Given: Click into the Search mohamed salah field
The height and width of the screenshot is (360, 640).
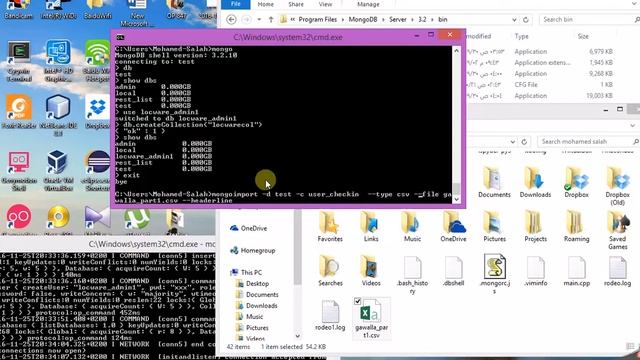Looking at the screenshot, I should click(x=588, y=141).
